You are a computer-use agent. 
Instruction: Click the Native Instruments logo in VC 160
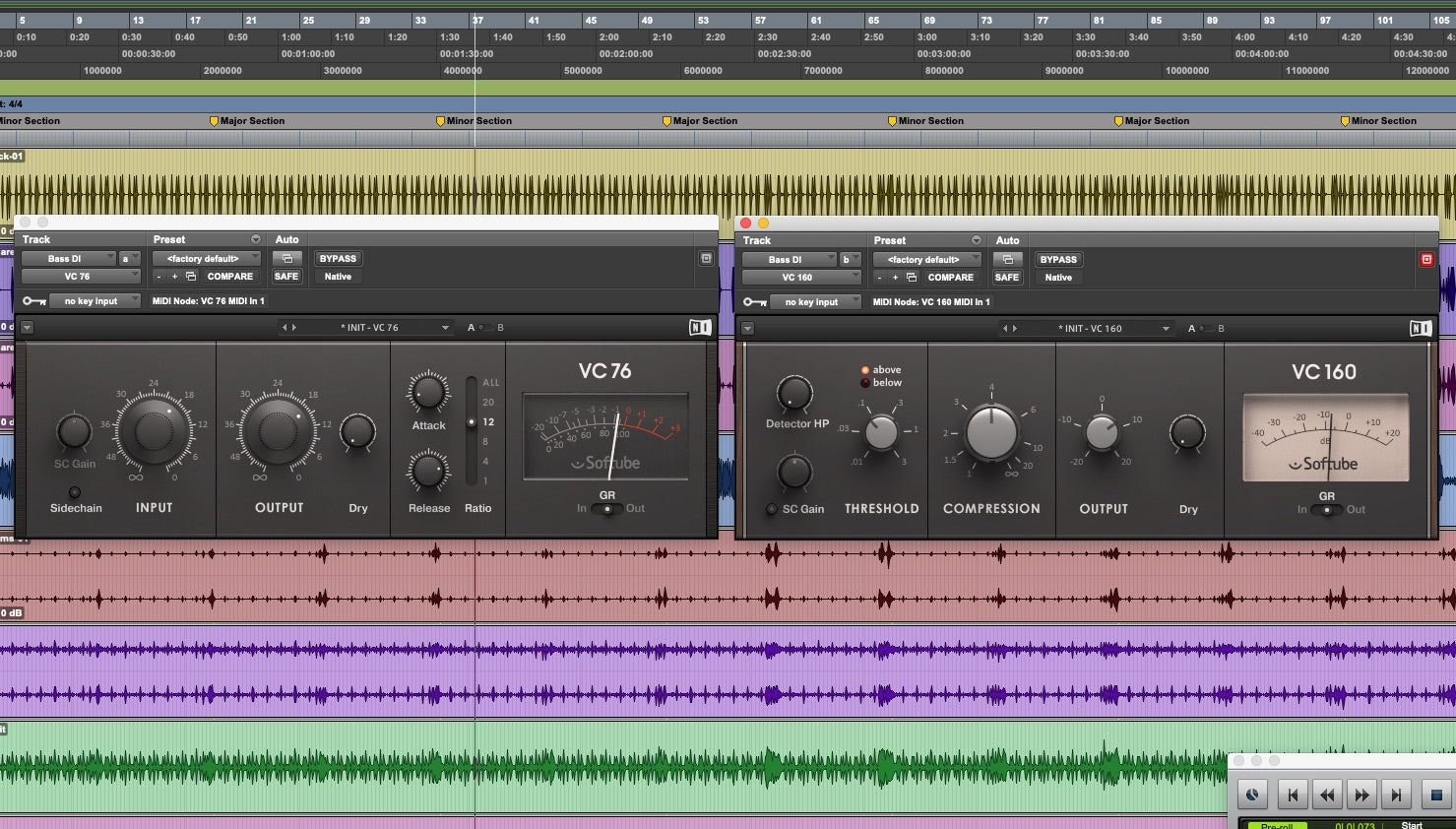click(1421, 329)
